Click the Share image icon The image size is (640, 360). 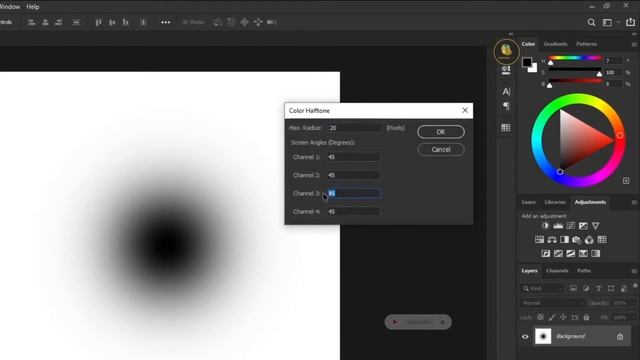[631, 22]
